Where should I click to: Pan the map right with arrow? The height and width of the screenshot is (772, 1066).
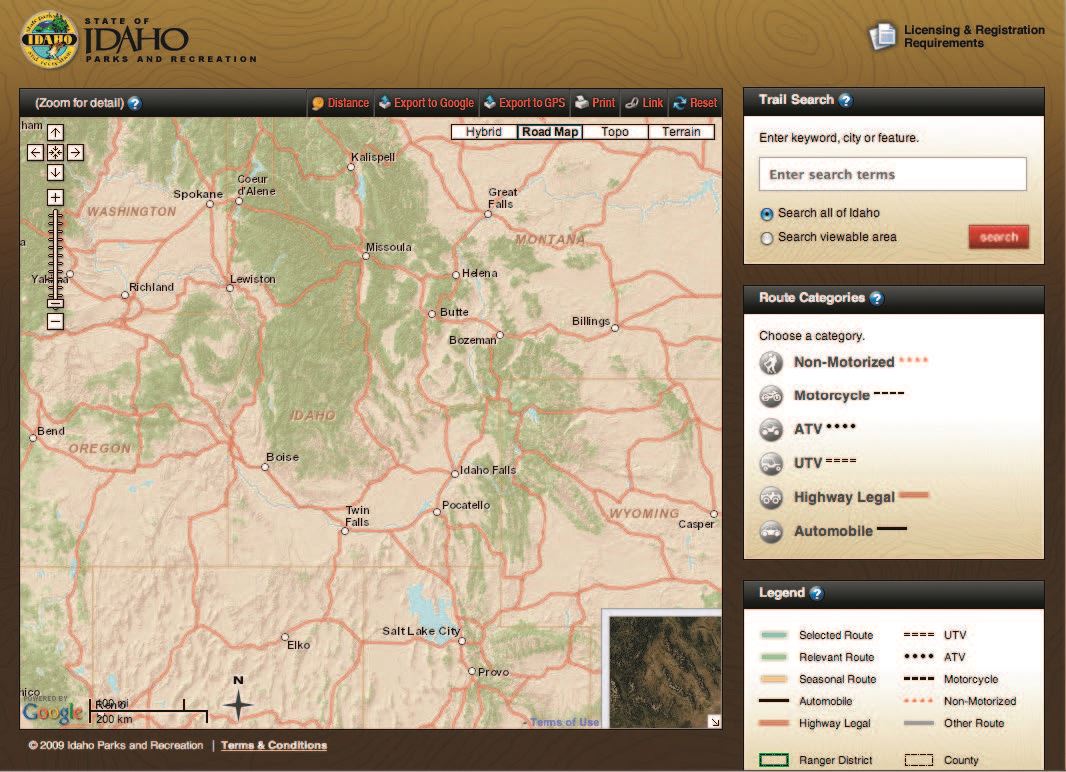click(x=75, y=152)
